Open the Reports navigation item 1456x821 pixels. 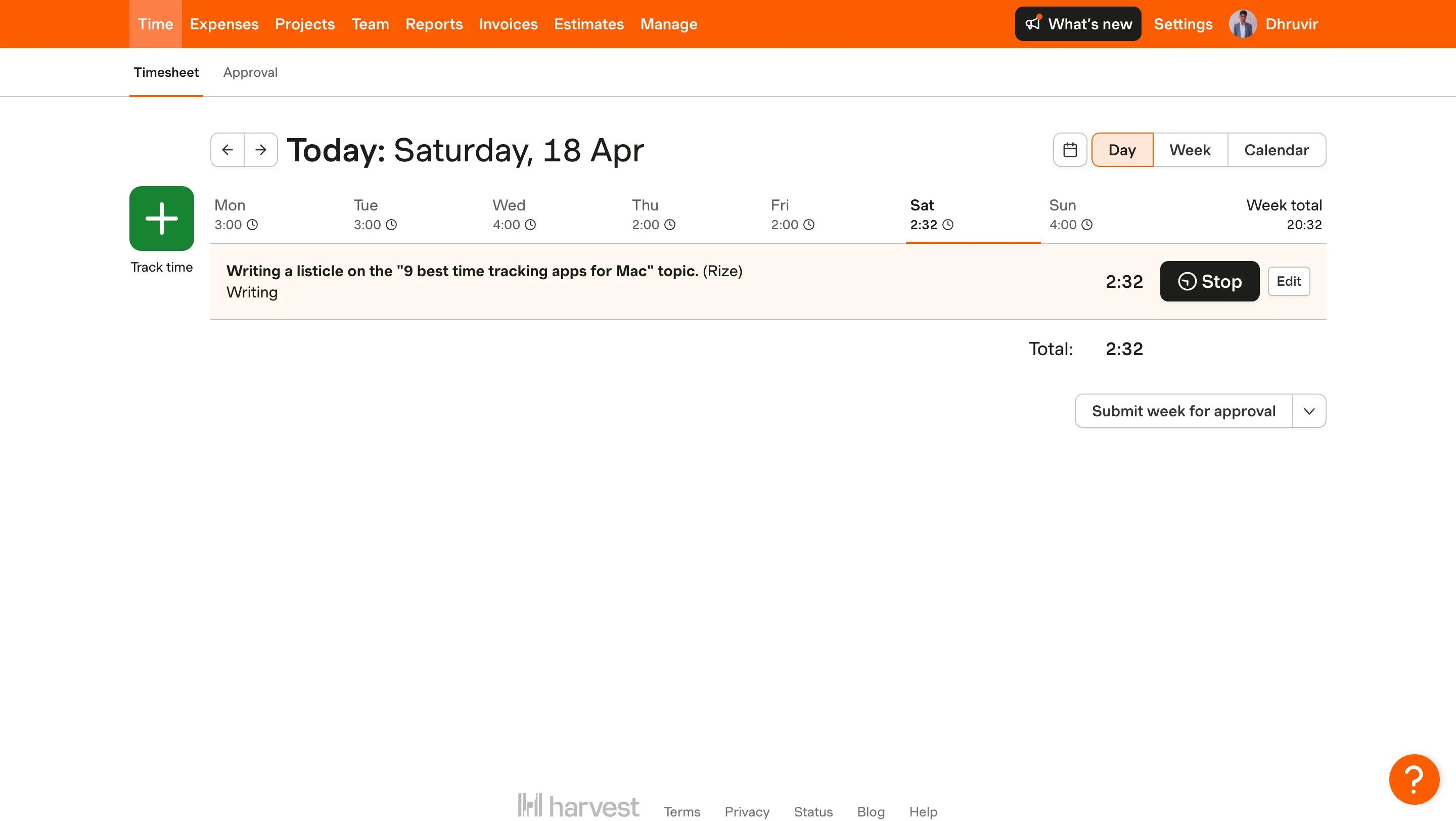pyautogui.click(x=434, y=24)
